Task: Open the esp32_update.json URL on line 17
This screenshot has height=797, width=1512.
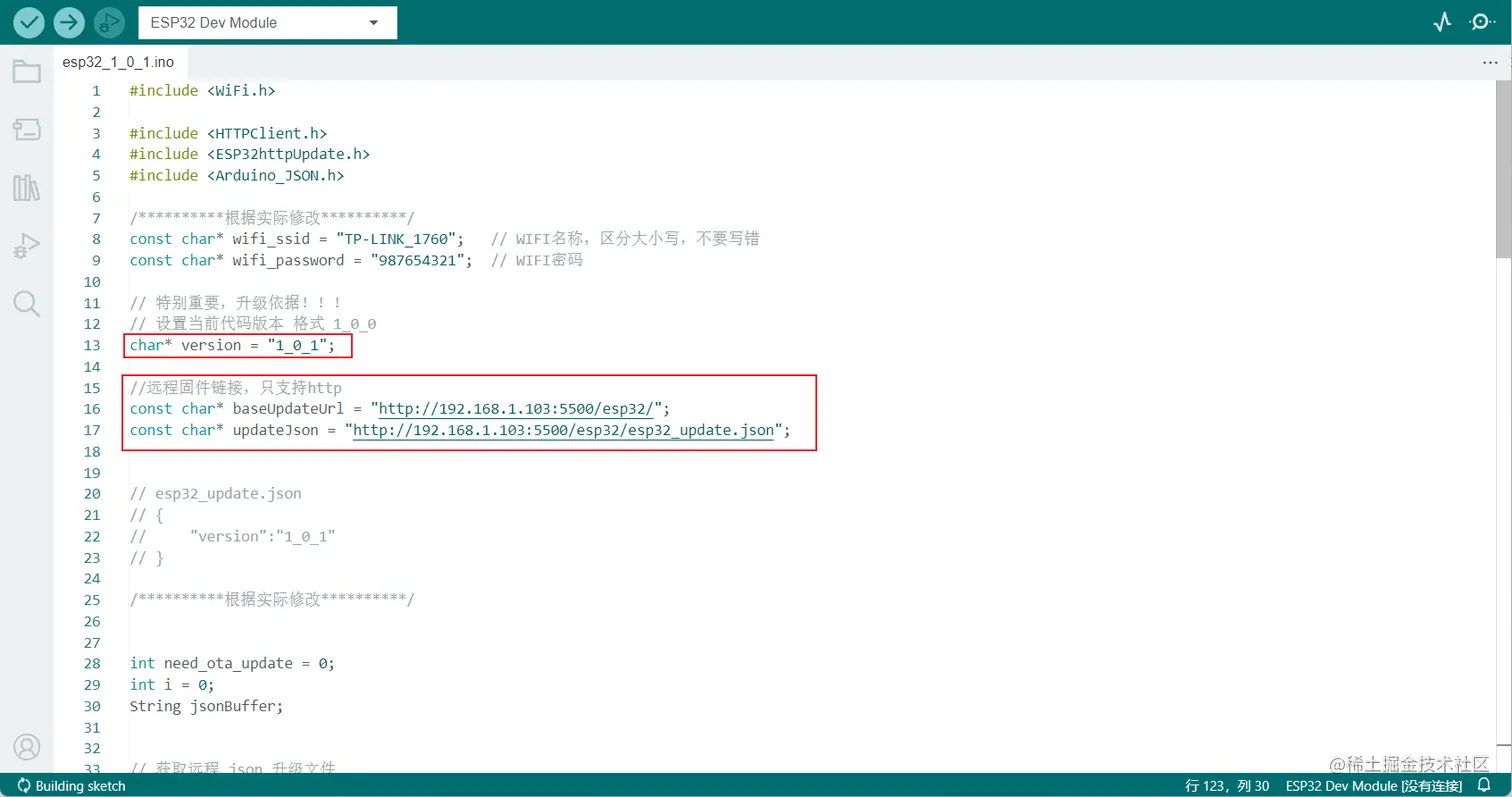Action: coord(564,430)
